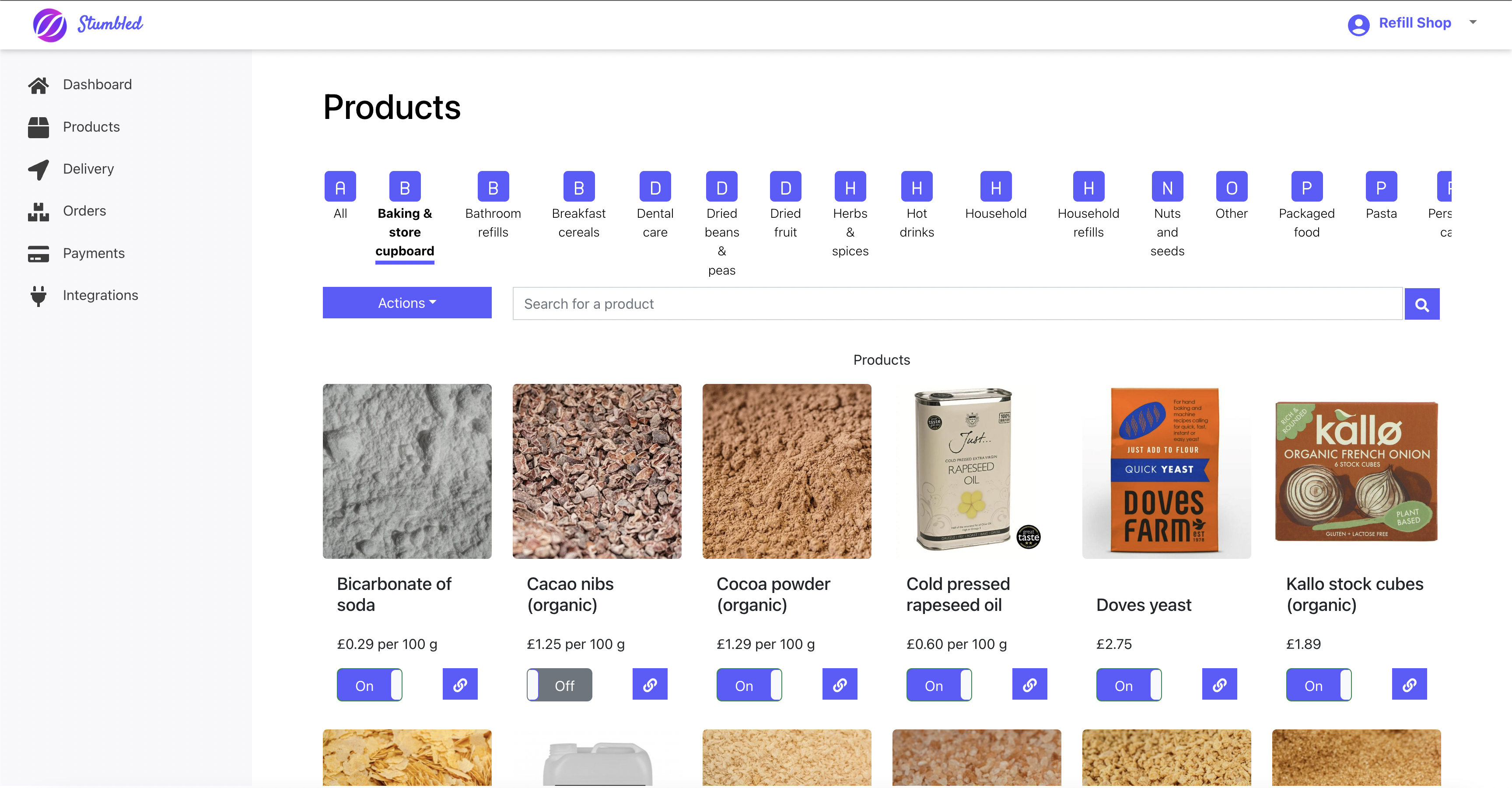This screenshot has height=788, width=1512.
Task: Click the Stumbled logo icon
Action: pyautogui.click(x=49, y=24)
